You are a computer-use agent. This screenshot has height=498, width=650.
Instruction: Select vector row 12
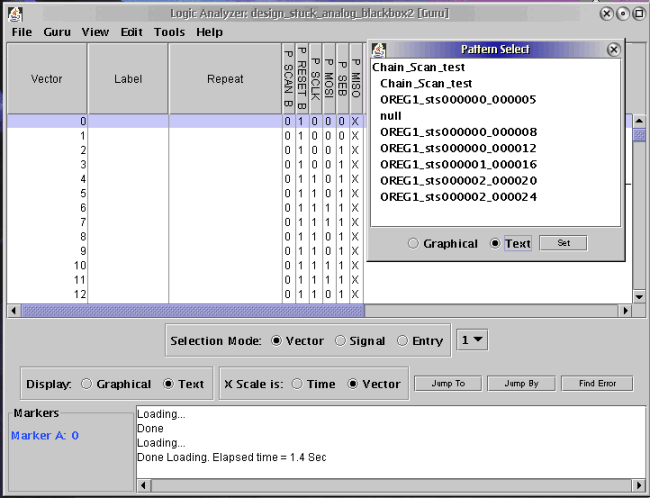[x=185, y=294]
